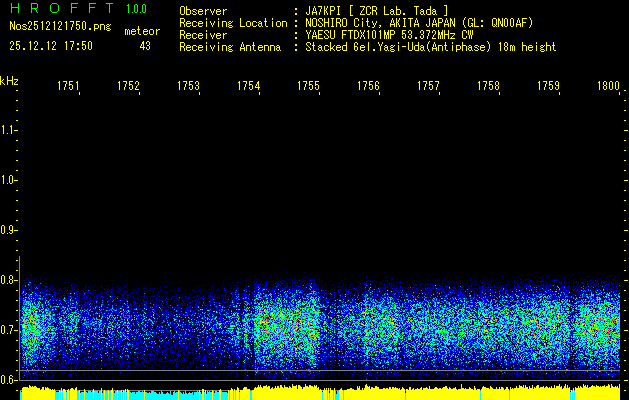Pick the 1753 time marker
The image size is (629, 400).
point(188,87)
